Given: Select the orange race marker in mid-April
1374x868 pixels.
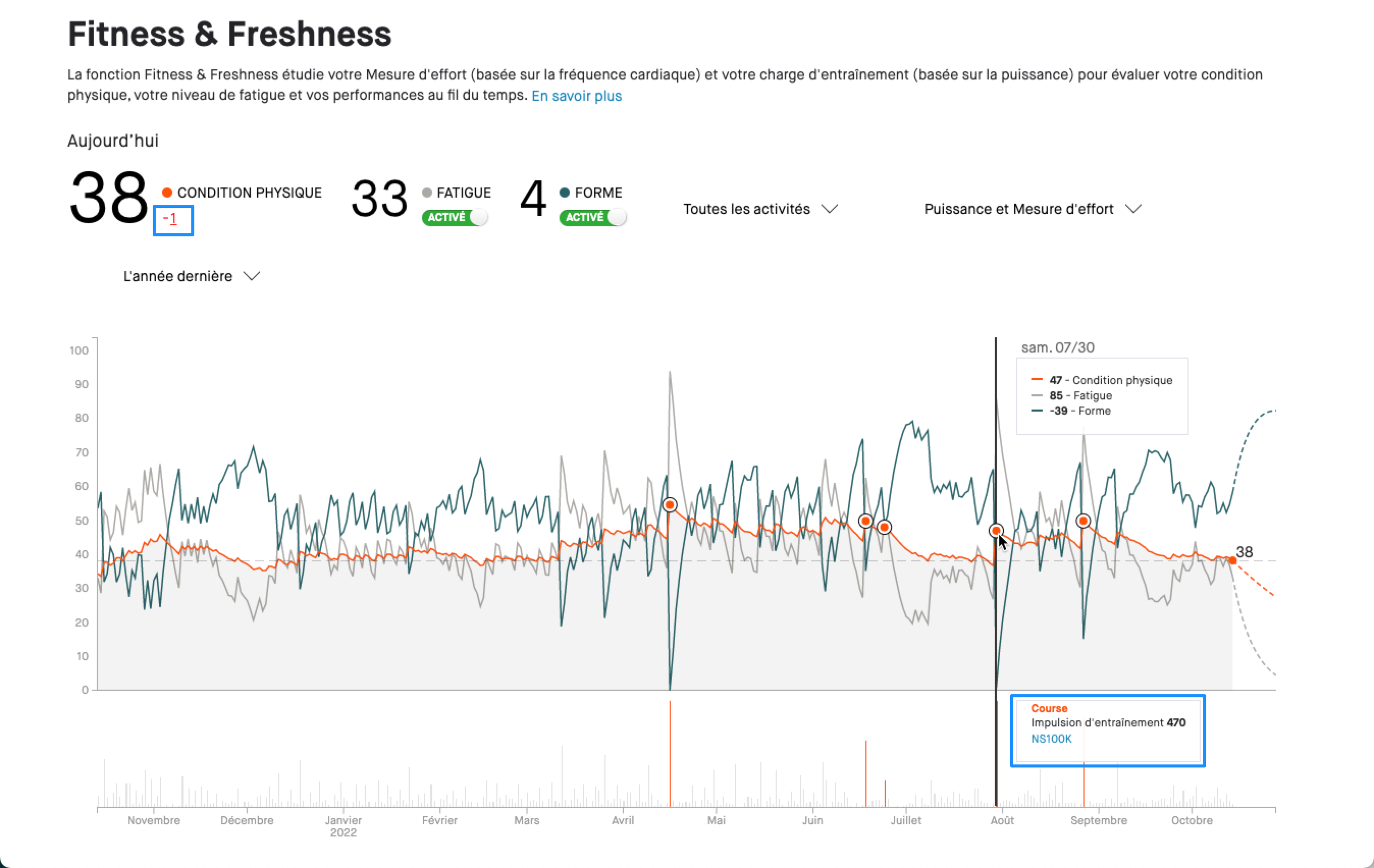Looking at the screenshot, I should tap(670, 505).
